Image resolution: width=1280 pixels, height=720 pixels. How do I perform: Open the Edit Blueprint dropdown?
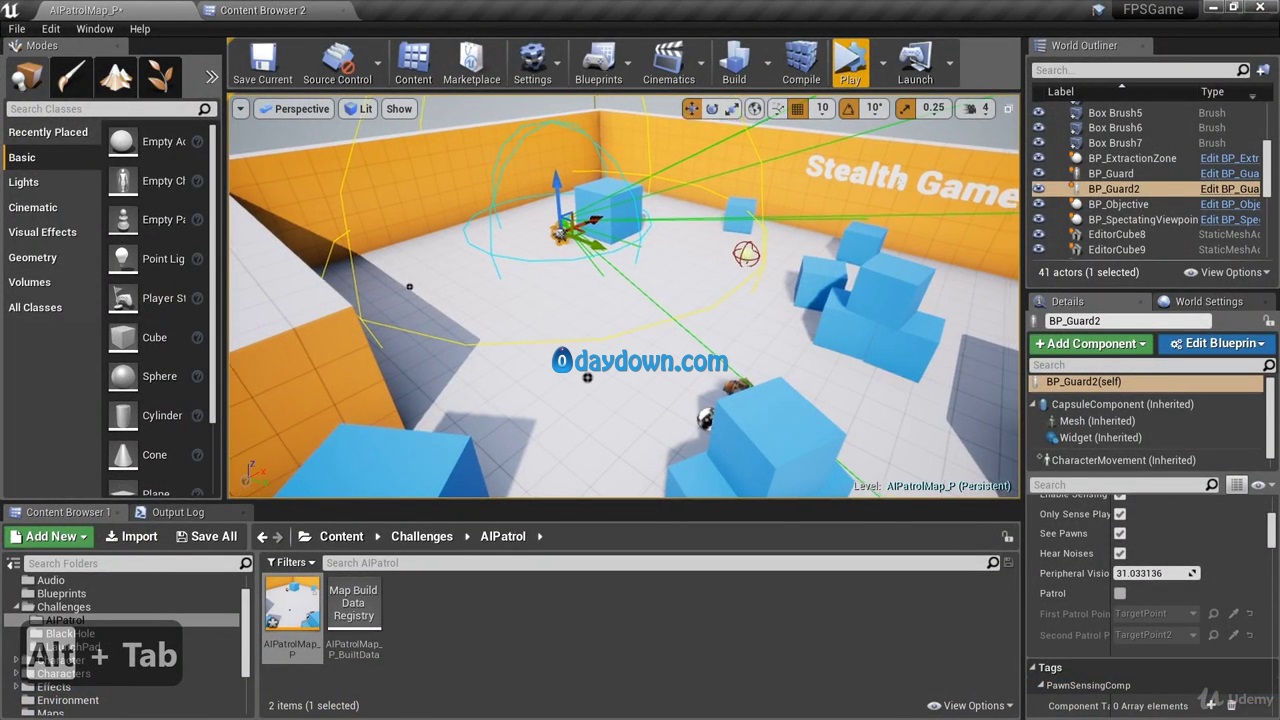coord(1217,343)
